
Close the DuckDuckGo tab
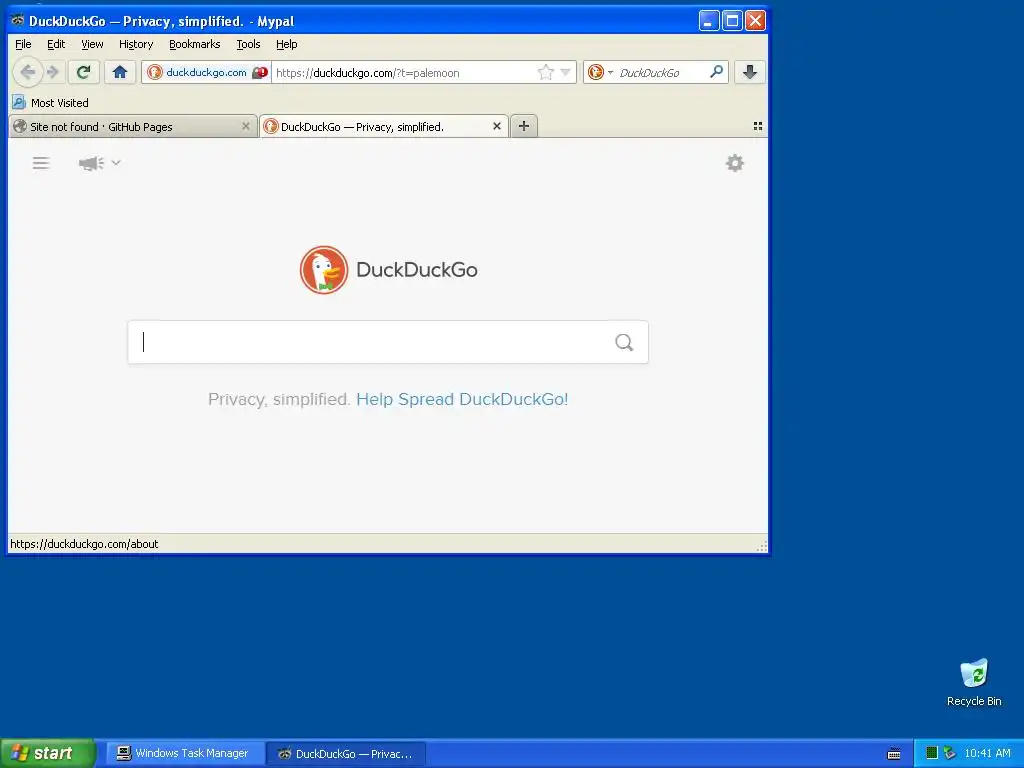click(x=496, y=126)
